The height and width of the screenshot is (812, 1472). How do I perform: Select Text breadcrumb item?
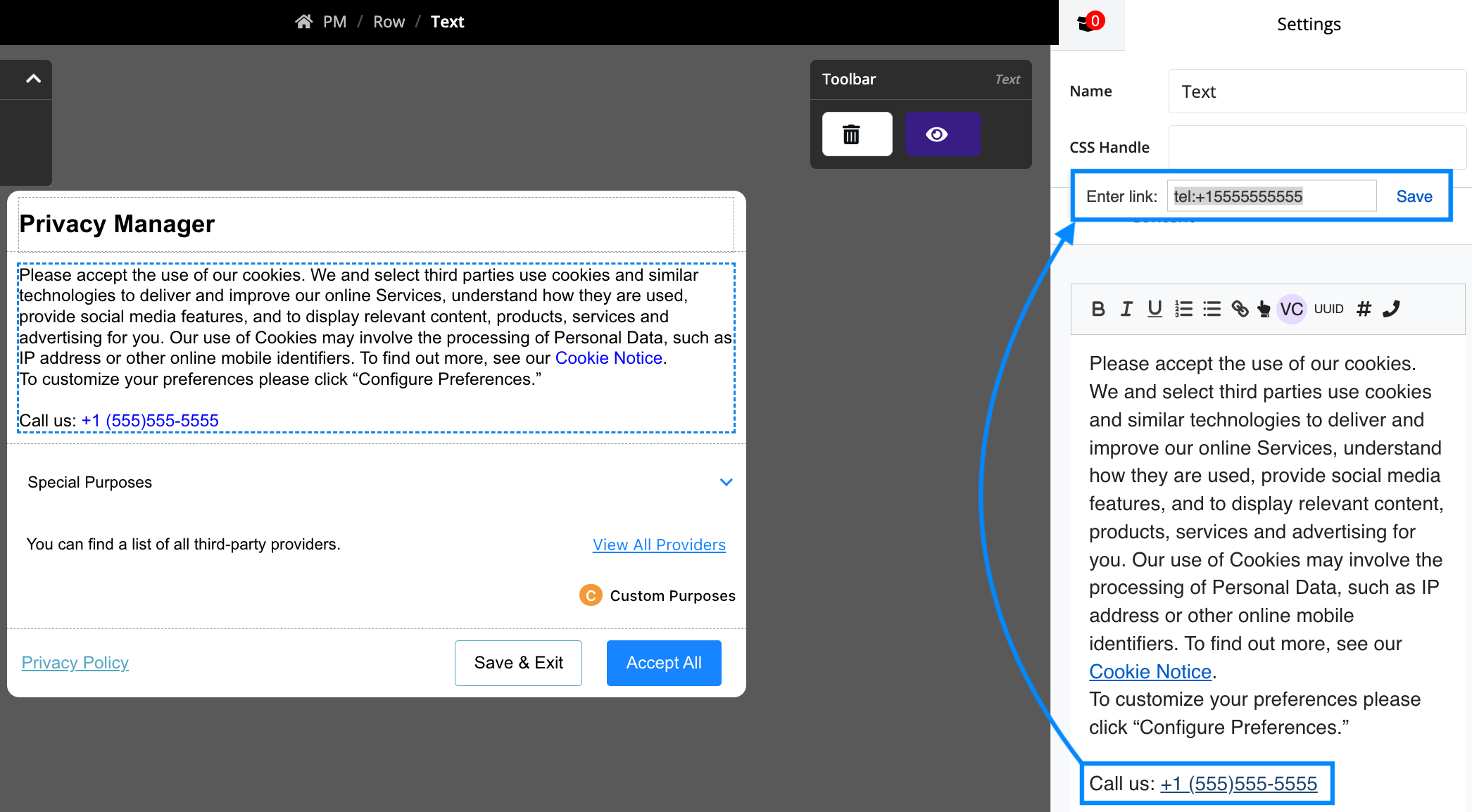point(447,22)
